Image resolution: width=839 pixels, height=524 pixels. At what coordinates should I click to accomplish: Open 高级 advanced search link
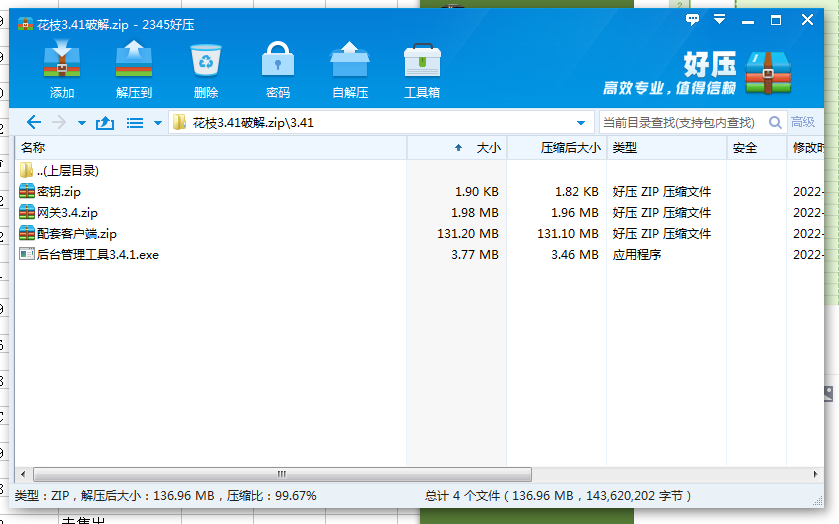(803, 122)
